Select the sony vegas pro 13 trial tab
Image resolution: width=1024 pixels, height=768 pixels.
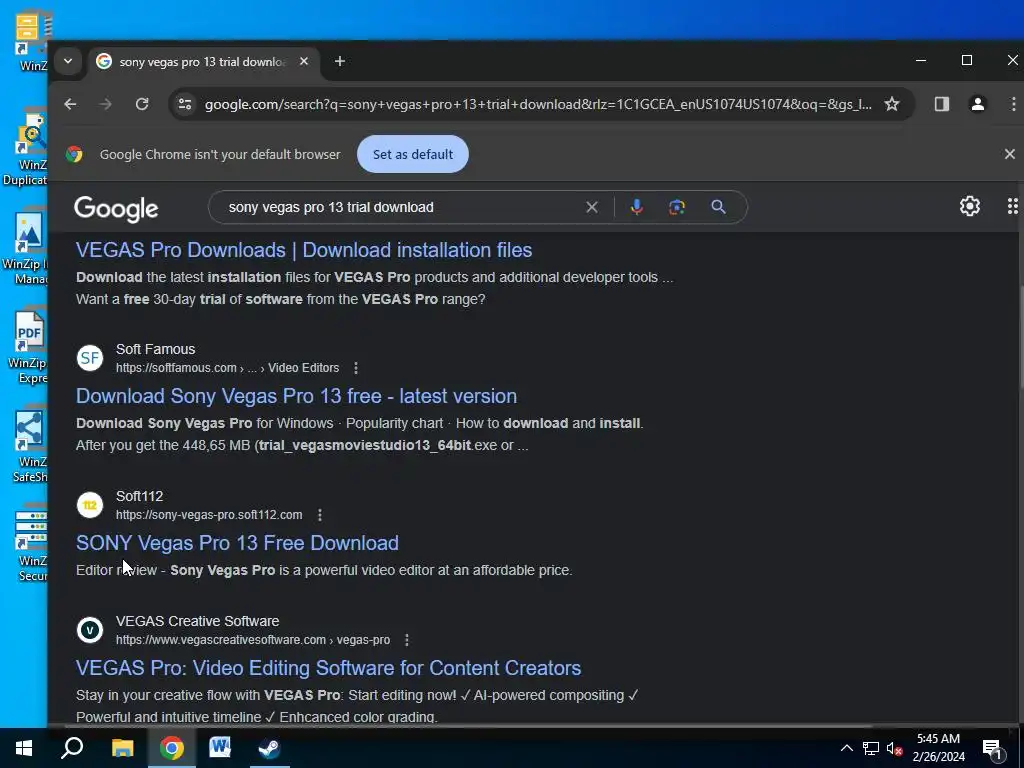[202, 62]
